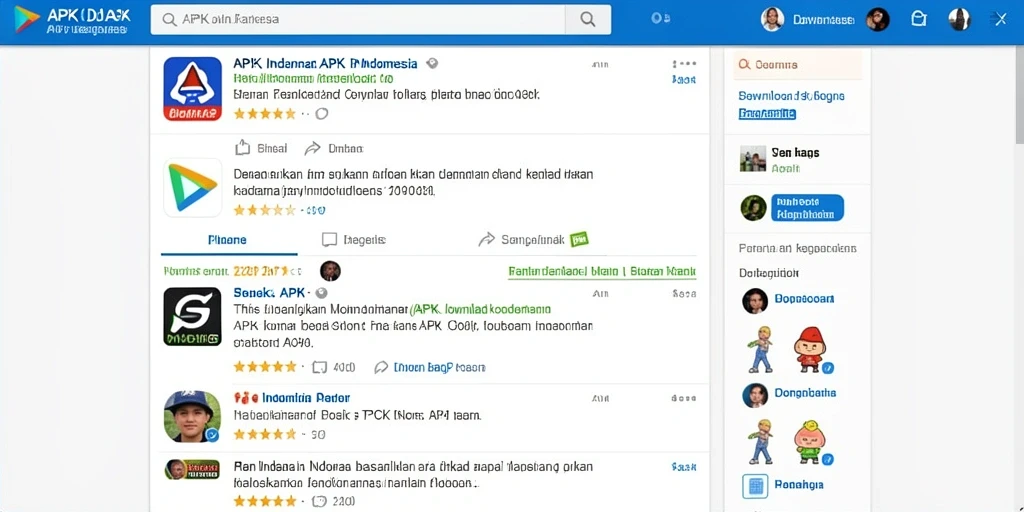Click the blue link right of last card
Screen dimensions: 1024x512
(684, 468)
